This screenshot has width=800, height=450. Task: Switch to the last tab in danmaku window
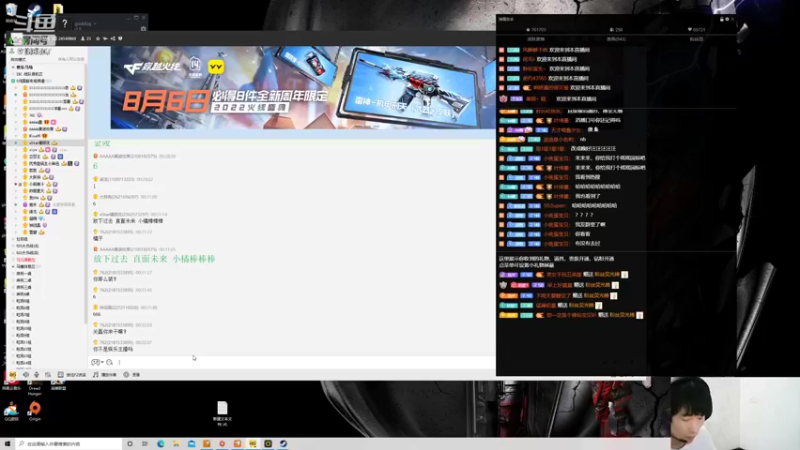point(696,39)
